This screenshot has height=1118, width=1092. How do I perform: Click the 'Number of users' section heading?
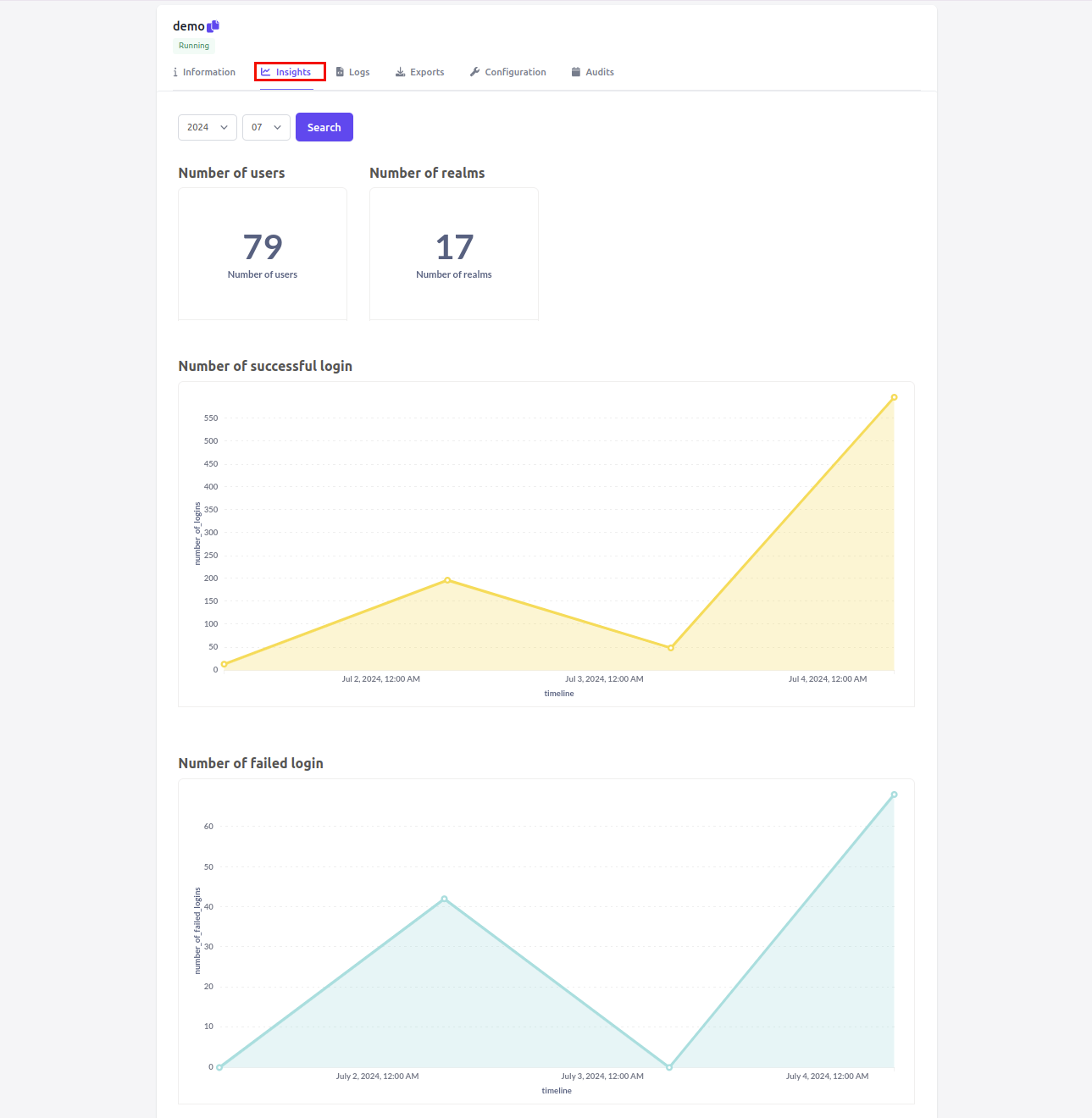pos(231,173)
